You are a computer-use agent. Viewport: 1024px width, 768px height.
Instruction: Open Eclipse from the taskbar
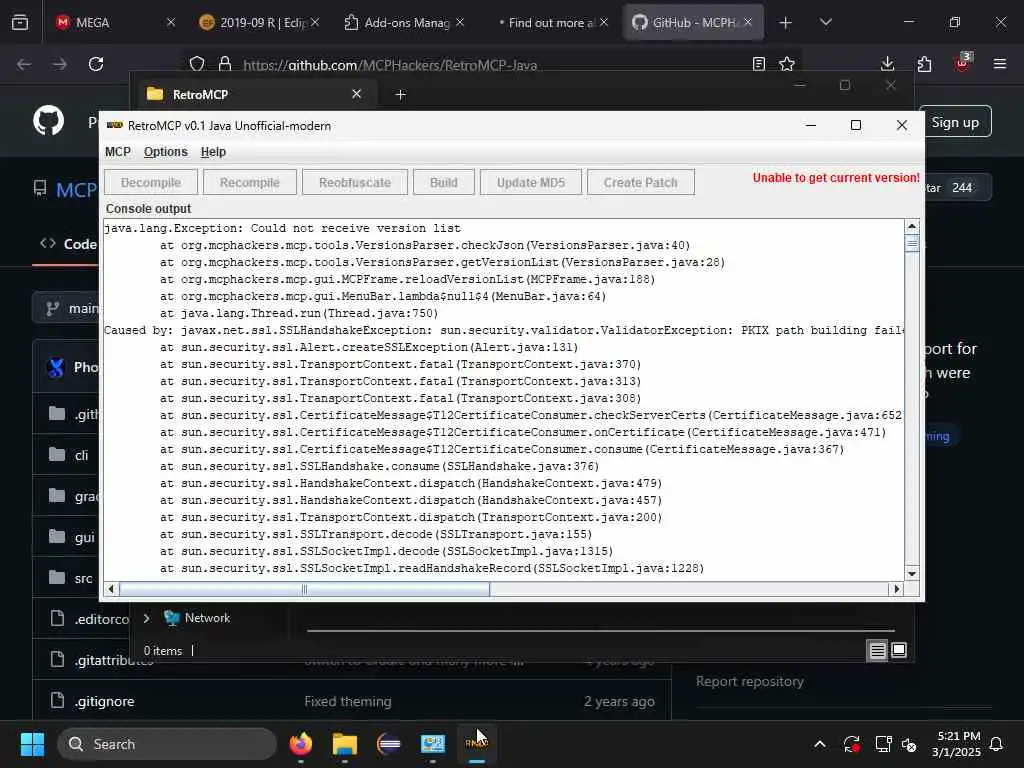click(x=389, y=744)
